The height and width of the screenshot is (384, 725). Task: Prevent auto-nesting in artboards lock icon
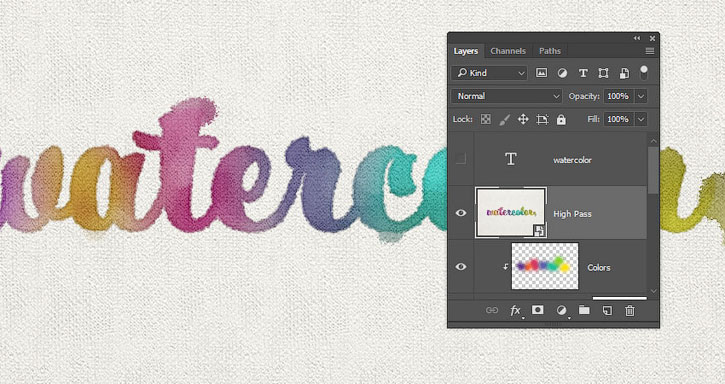click(x=542, y=119)
